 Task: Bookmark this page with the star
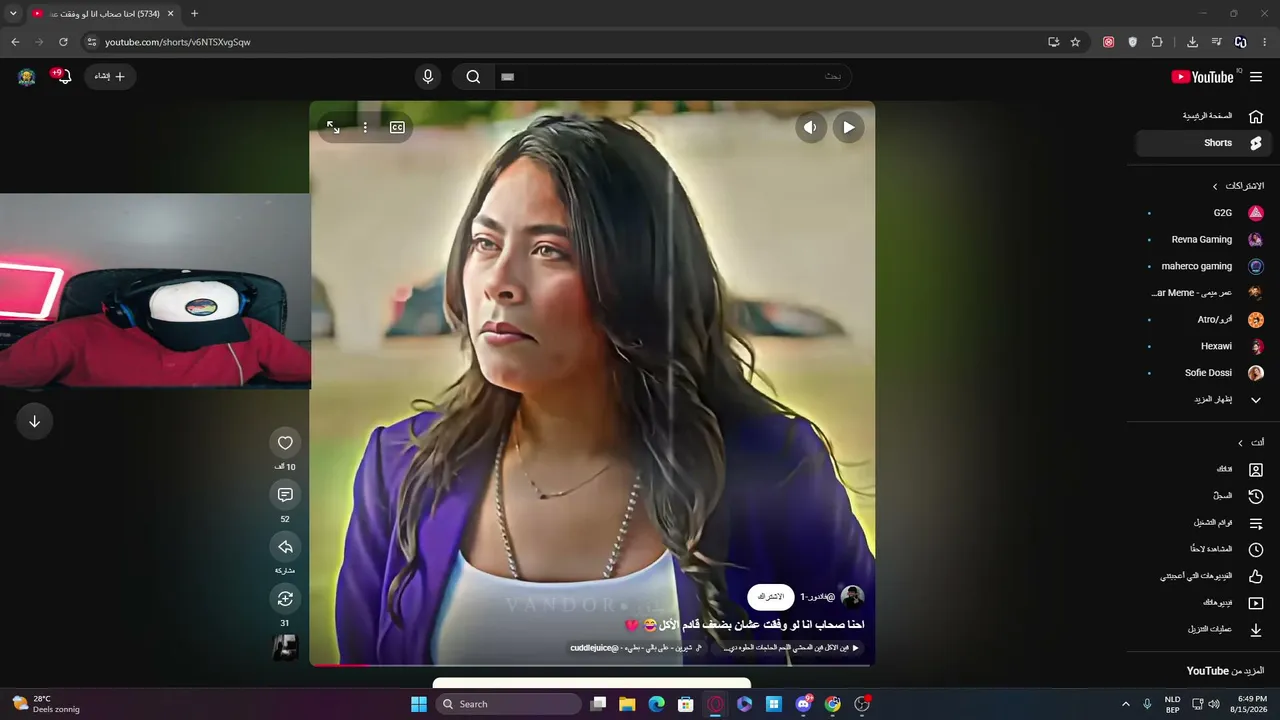coord(1075,42)
